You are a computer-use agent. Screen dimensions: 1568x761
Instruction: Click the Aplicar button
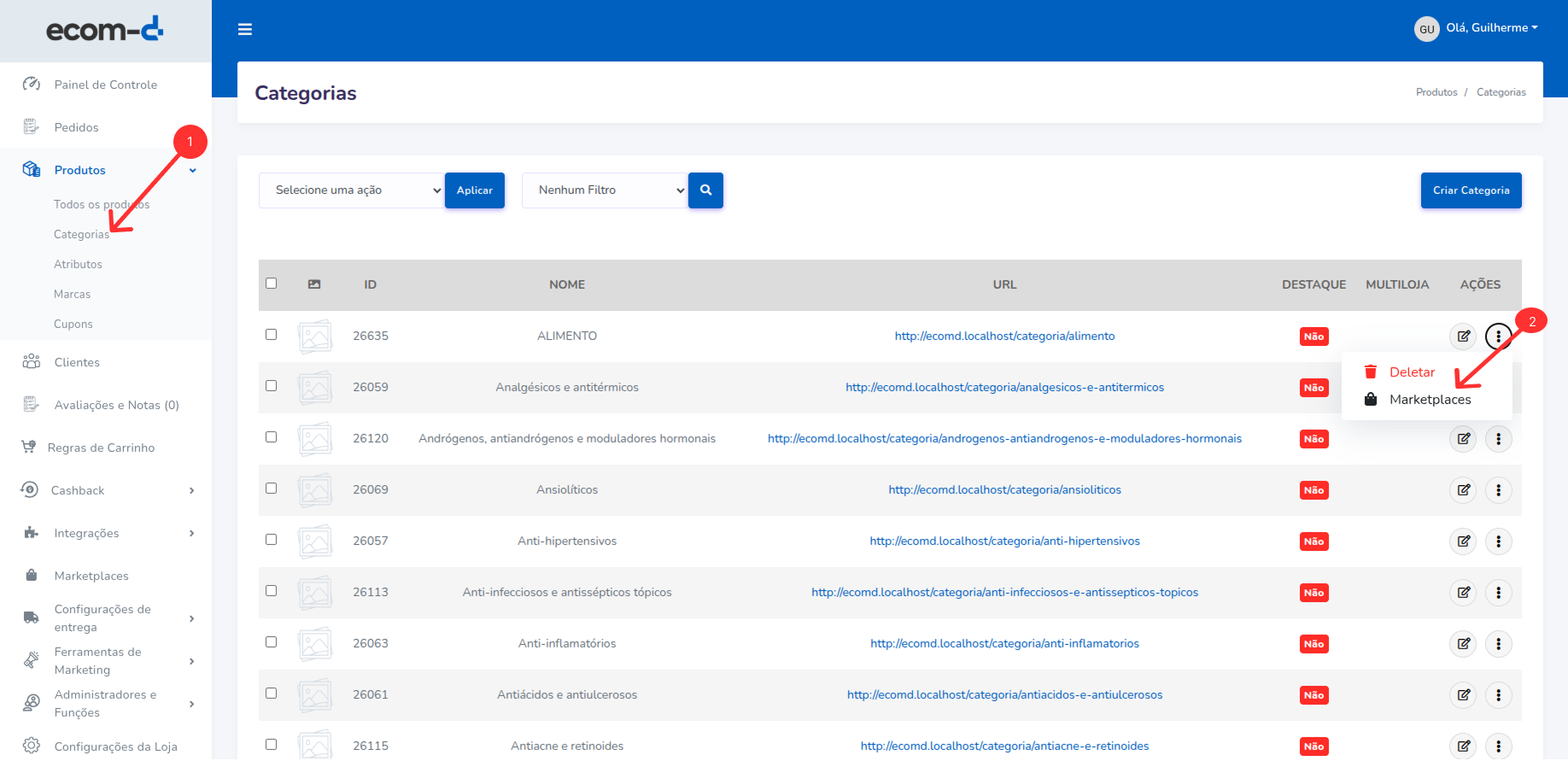pos(475,190)
